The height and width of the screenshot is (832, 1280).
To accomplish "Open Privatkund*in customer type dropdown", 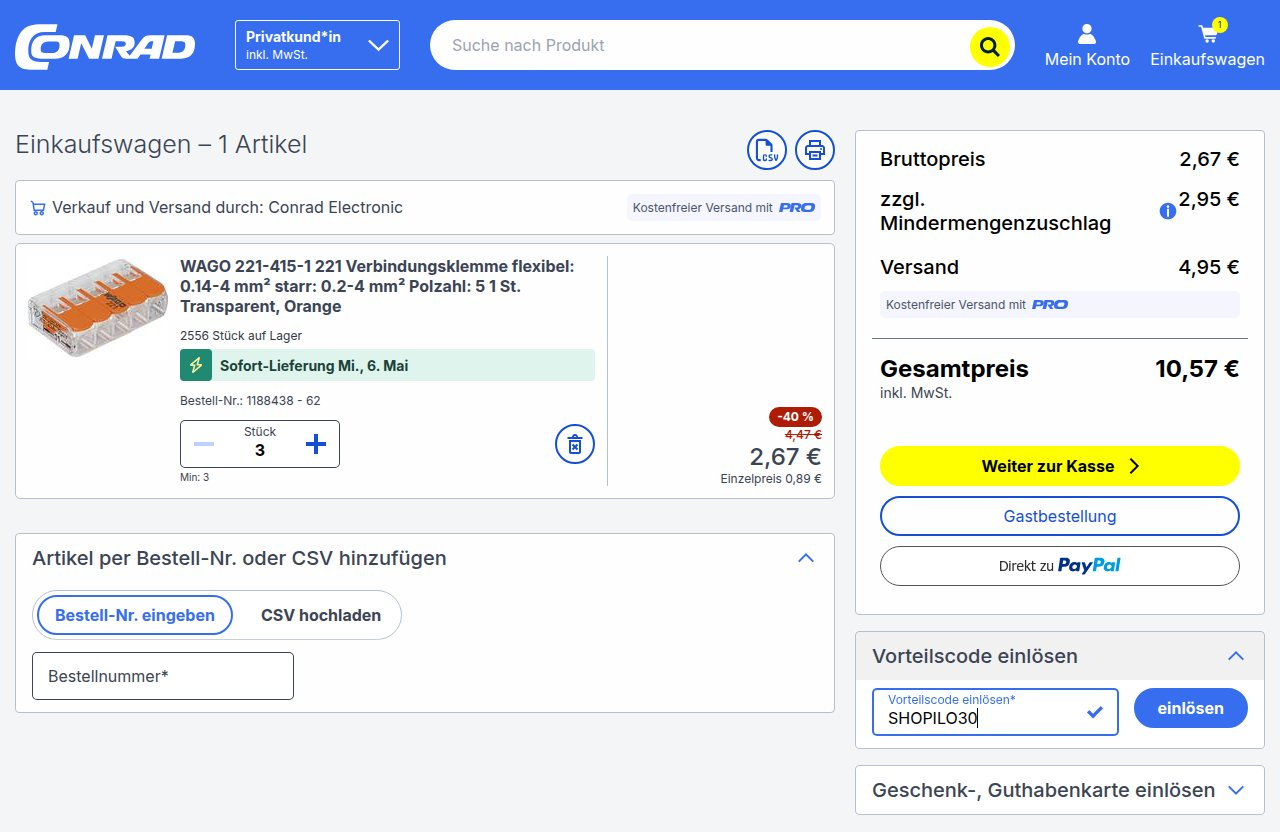I will [x=317, y=45].
